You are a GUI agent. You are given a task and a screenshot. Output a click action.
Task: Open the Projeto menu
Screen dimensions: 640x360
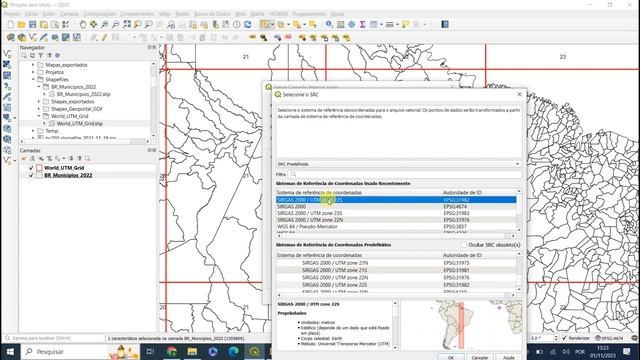12,14
